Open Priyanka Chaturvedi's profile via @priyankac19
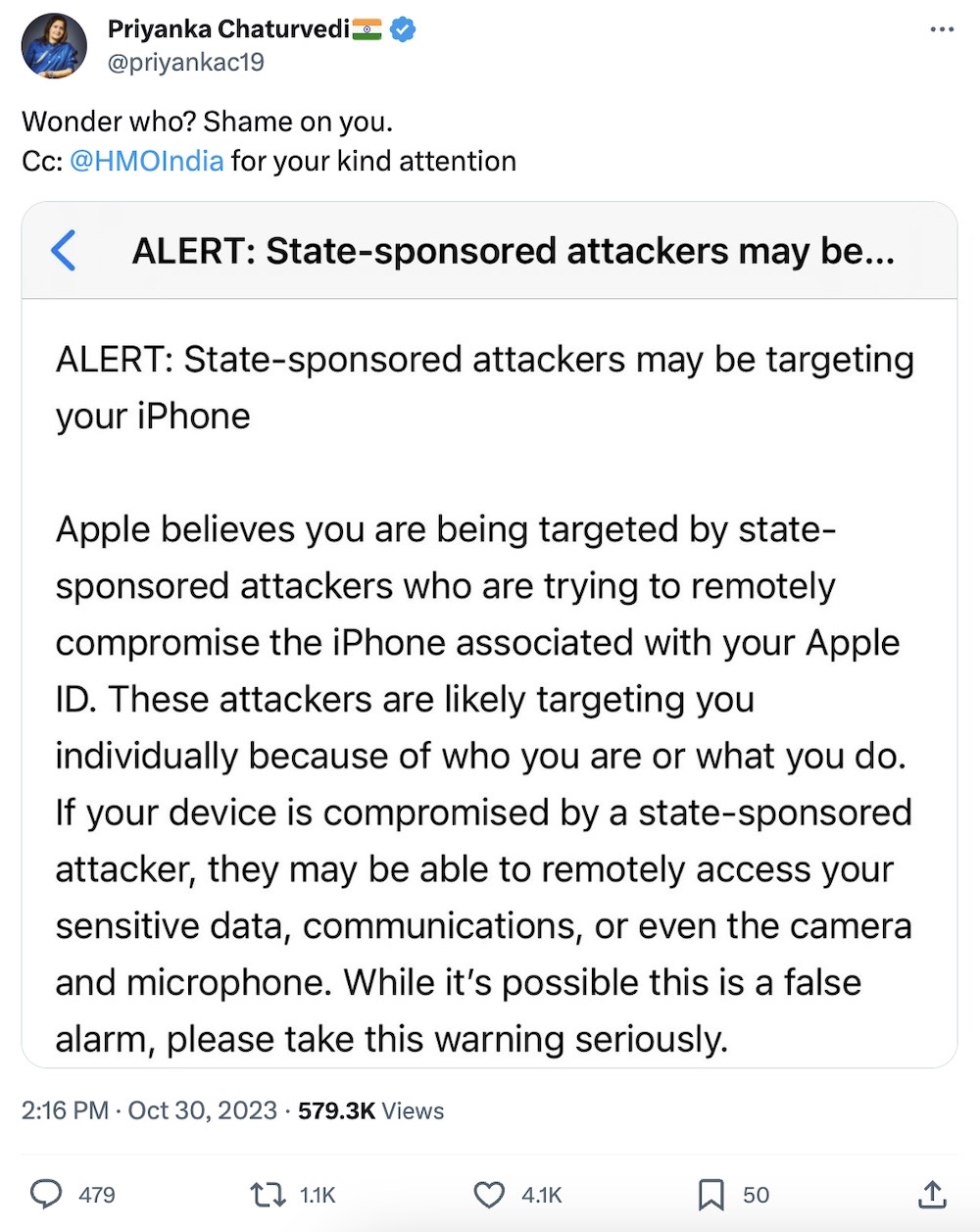Image resolution: width=980 pixels, height=1232 pixels. pos(186,62)
